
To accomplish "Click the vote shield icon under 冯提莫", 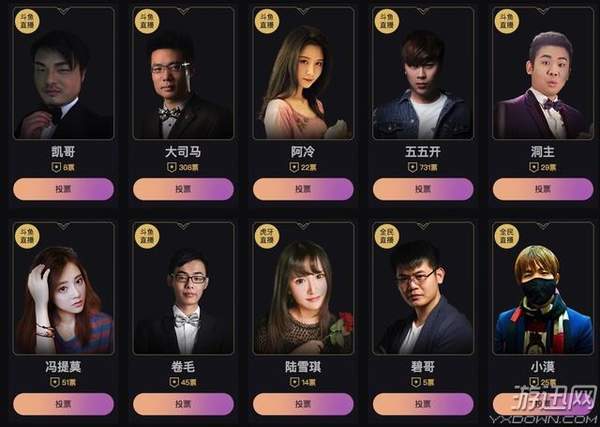I will pyautogui.click(x=55, y=382).
